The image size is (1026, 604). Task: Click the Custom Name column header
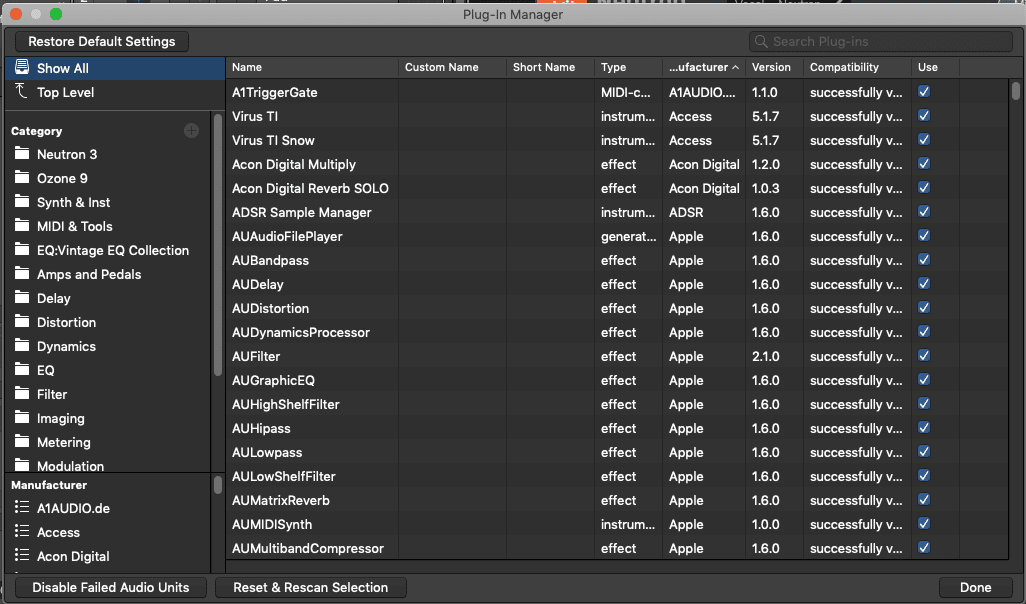[452, 67]
